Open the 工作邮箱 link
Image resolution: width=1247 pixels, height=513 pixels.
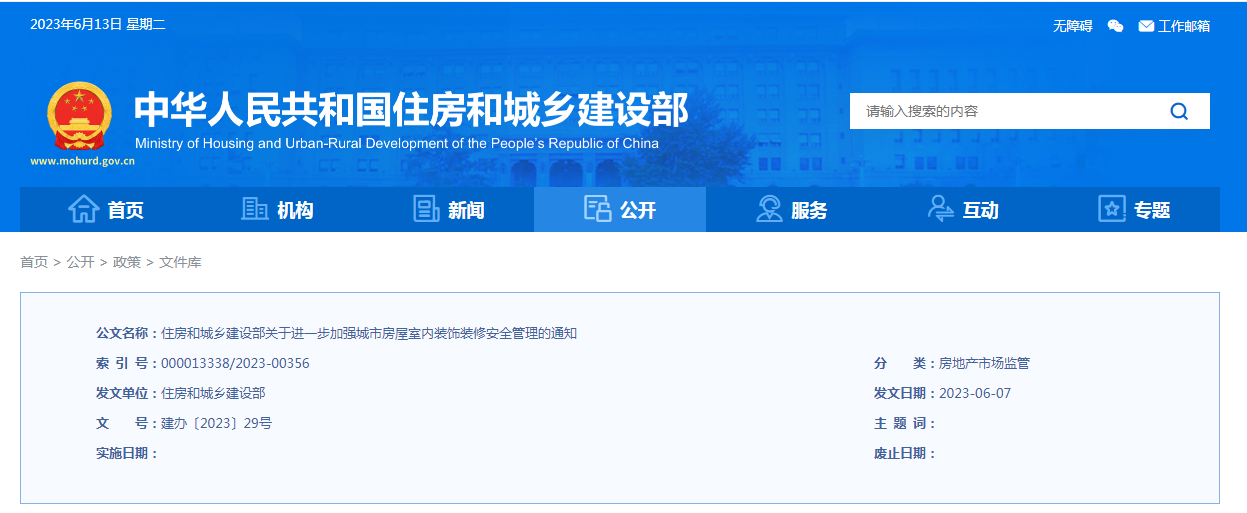tap(1184, 26)
